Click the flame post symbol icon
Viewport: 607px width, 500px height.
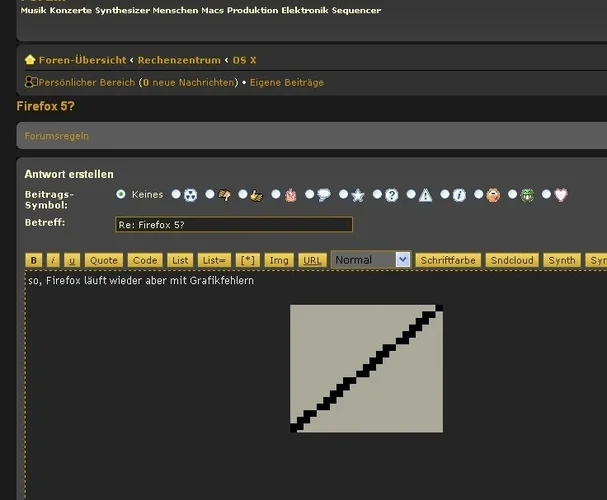(290, 195)
